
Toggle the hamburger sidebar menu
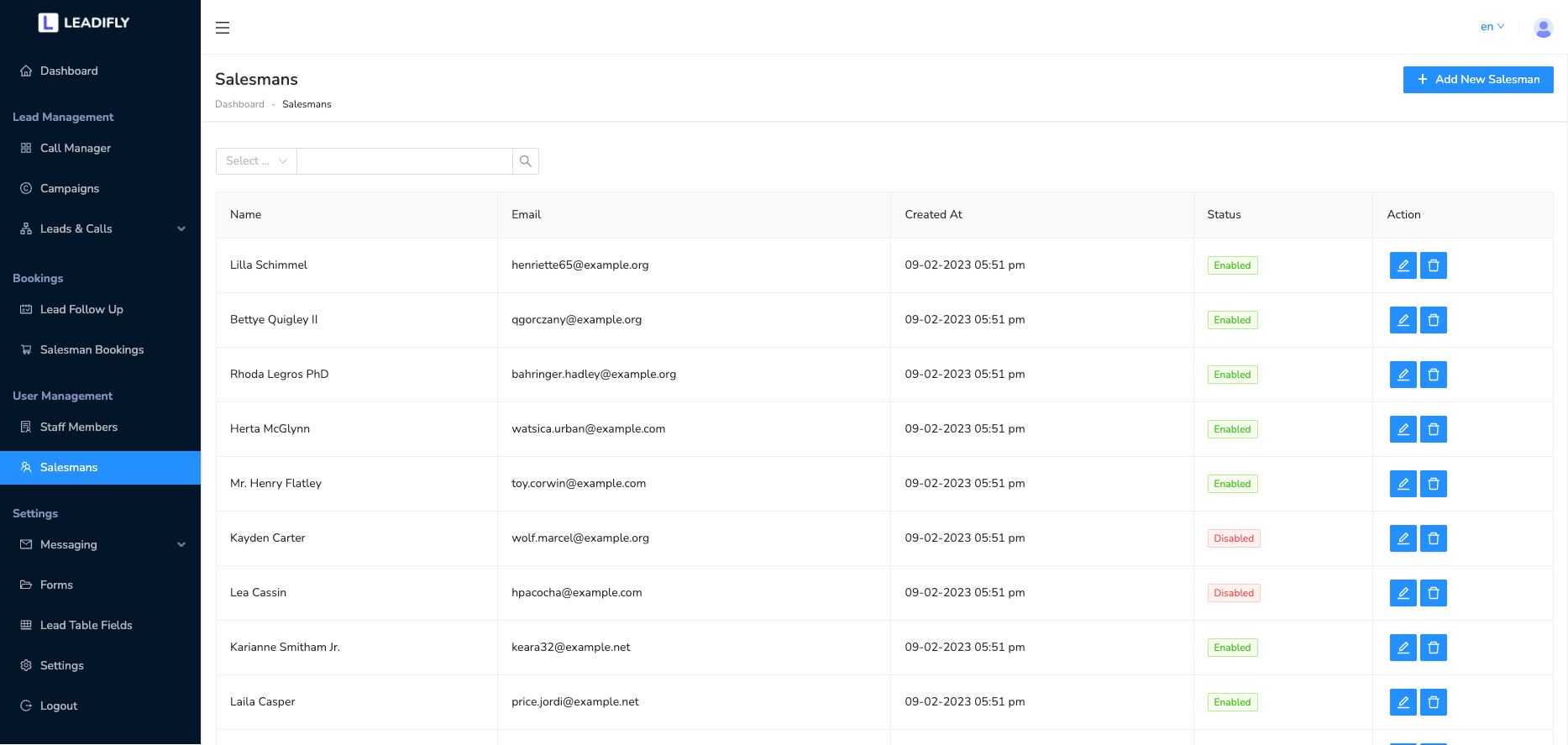click(x=223, y=28)
